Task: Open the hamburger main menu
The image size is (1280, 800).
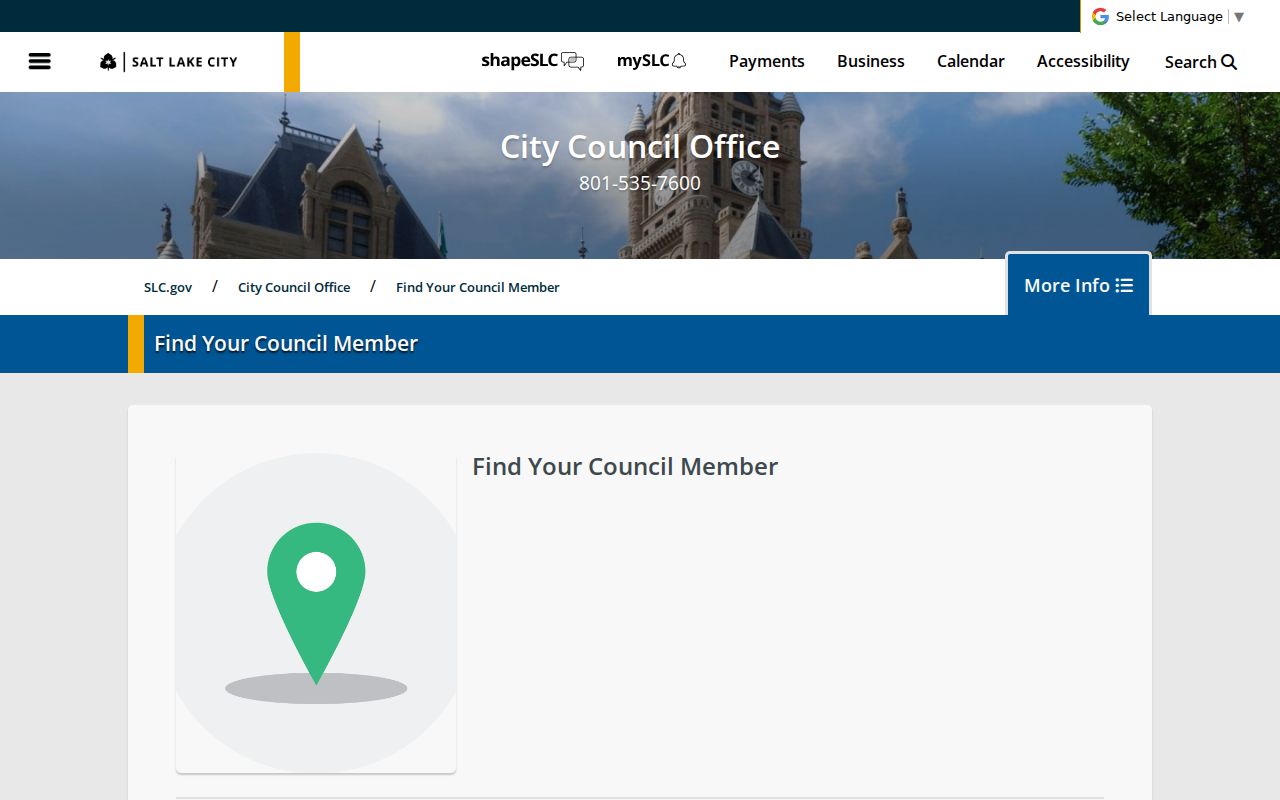Action: [39, 61]
